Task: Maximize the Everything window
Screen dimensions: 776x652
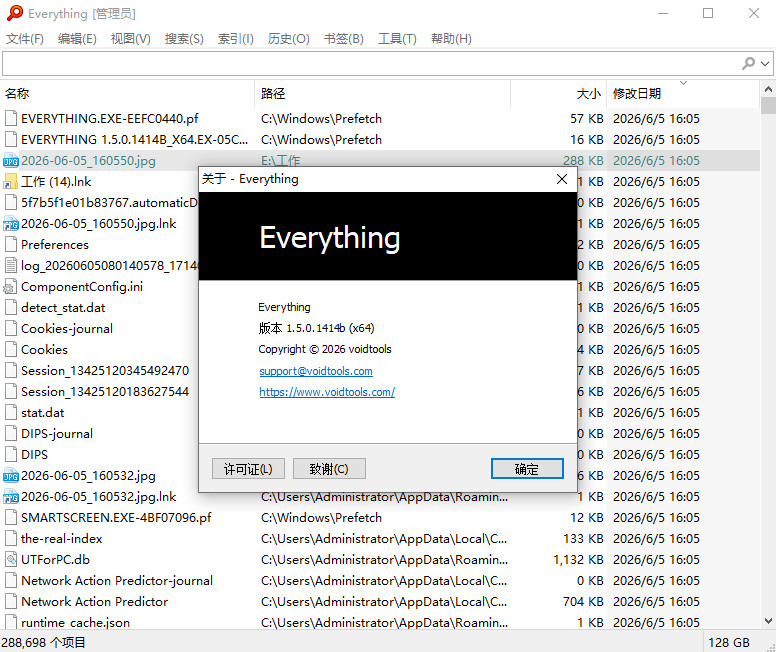Action: (708, 13)
